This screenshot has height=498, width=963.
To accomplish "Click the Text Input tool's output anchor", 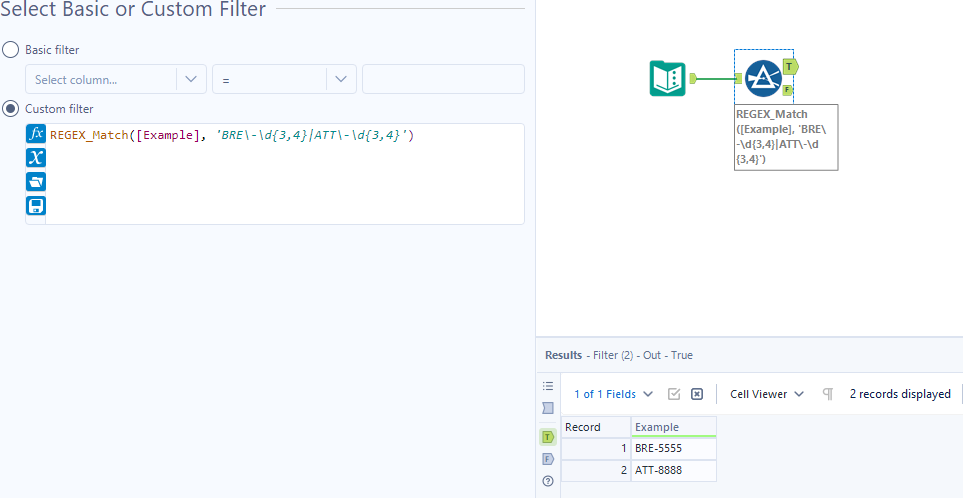I will click(x=693, y=78).
